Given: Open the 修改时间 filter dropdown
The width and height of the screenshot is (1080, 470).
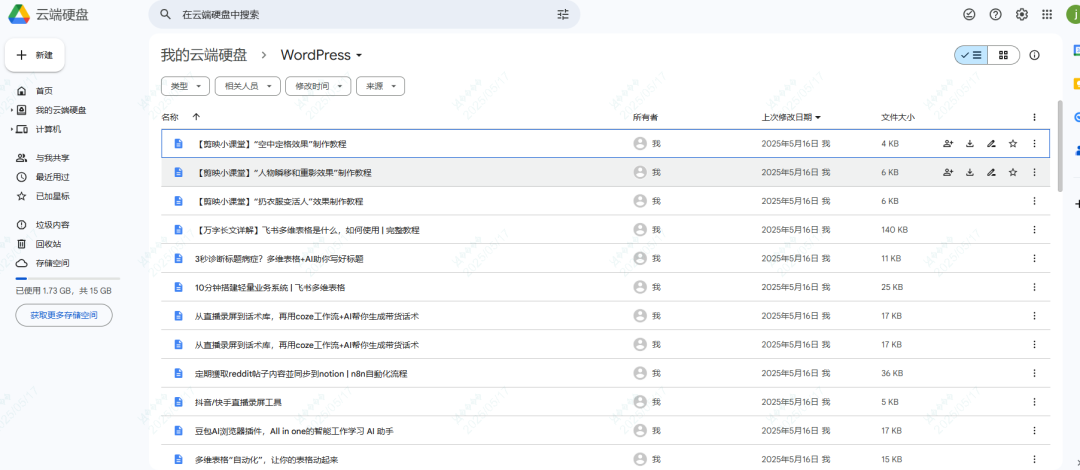Looking at the screenshot, I should click(x=318, y=86).
